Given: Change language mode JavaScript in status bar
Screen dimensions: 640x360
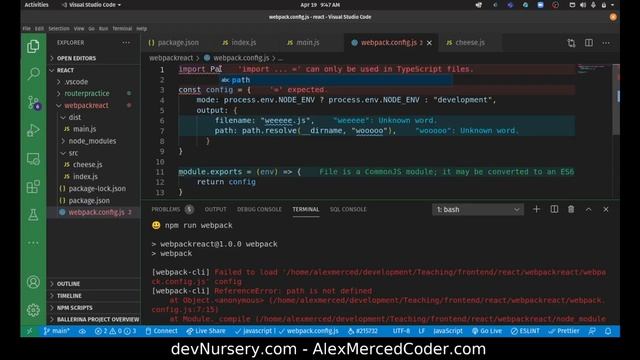Looking at the screenshot, I should (x=448, y=331).
